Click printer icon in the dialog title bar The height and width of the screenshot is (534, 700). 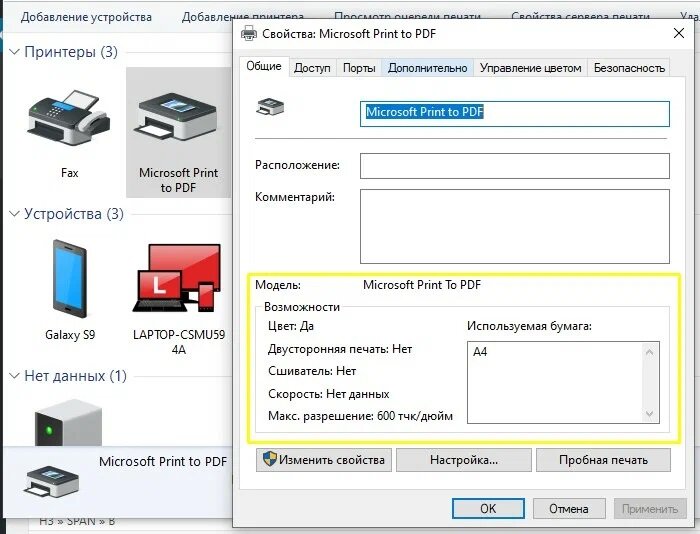(249, 33)
